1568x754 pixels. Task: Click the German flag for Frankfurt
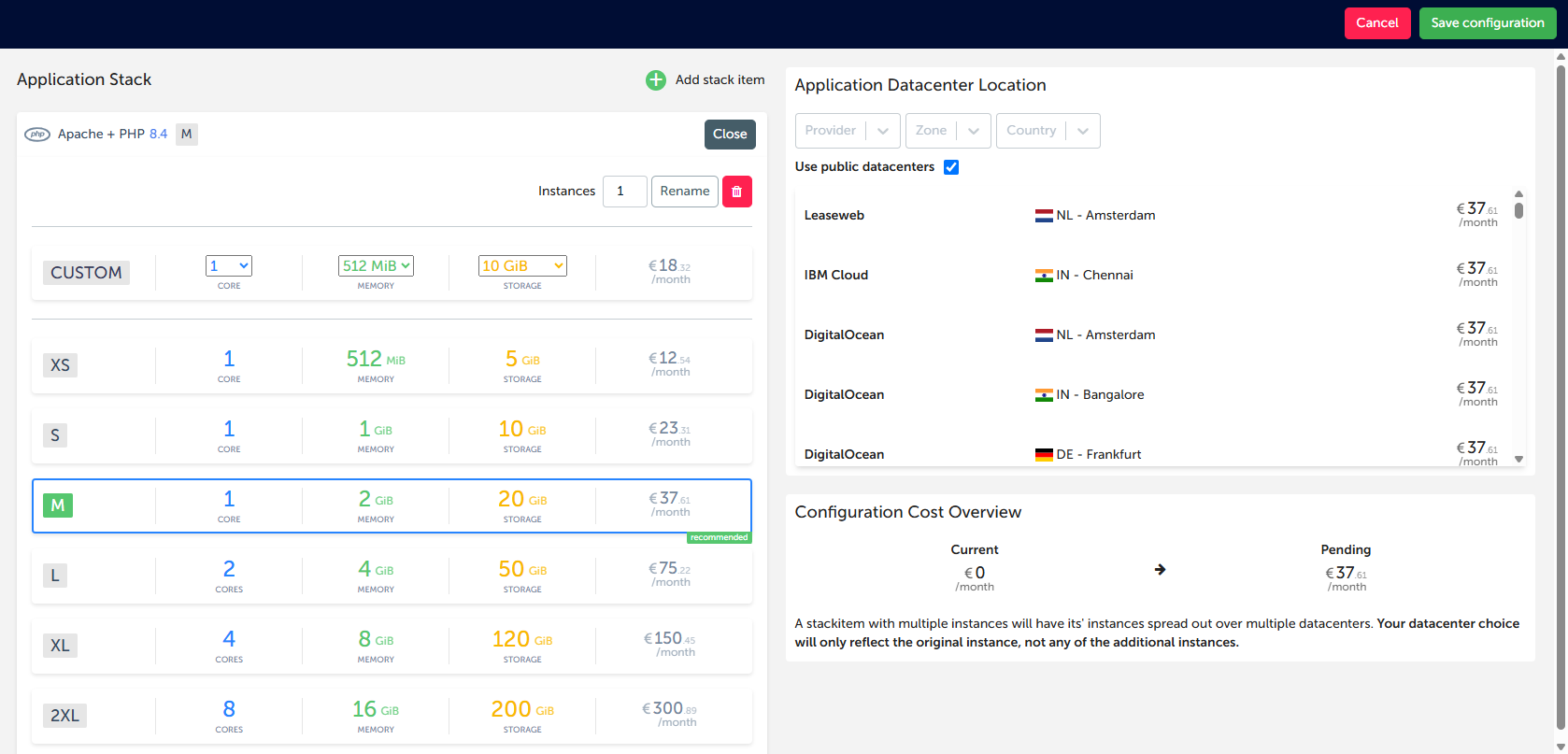click(x=1044, y=455)
